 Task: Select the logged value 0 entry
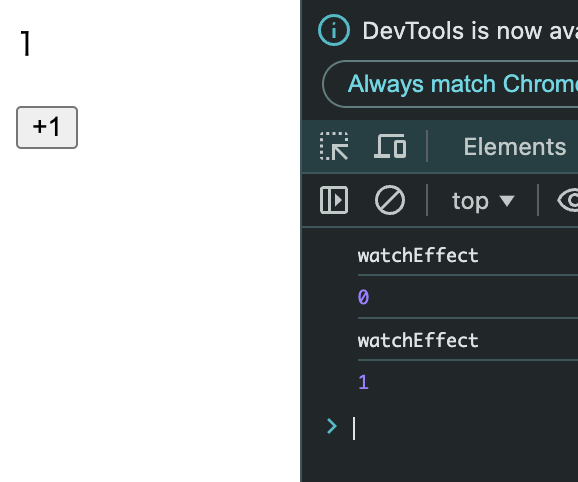(x=363, y=297)
